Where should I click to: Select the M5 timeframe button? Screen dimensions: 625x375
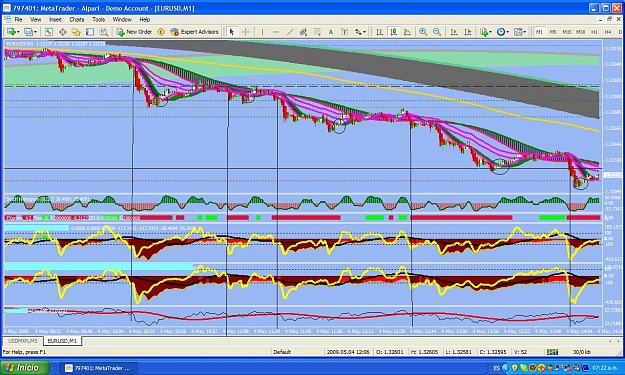pyautogui.click(x=553, y=32)
